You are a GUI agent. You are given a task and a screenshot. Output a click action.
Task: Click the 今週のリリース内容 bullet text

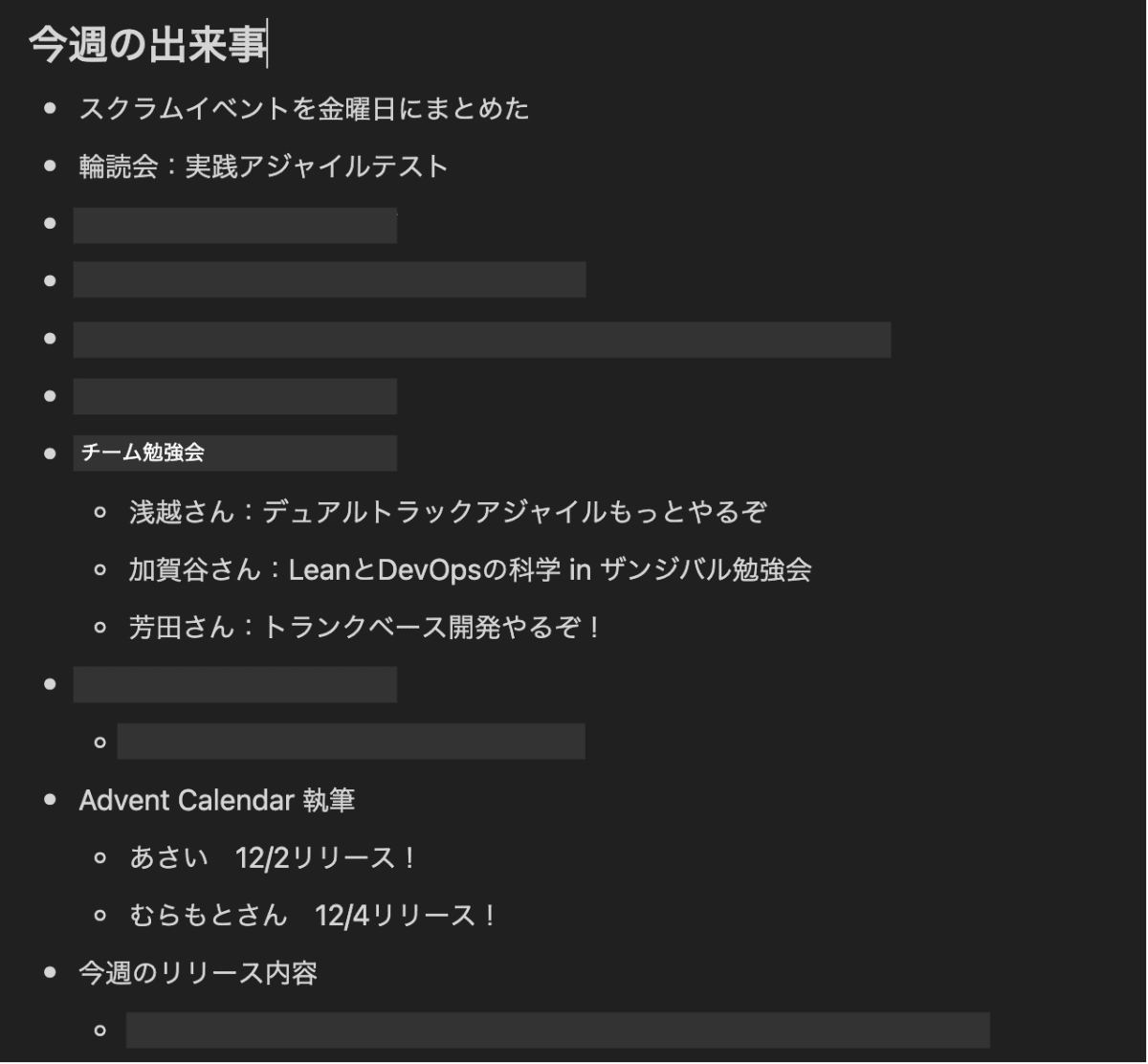click(198, 974)
